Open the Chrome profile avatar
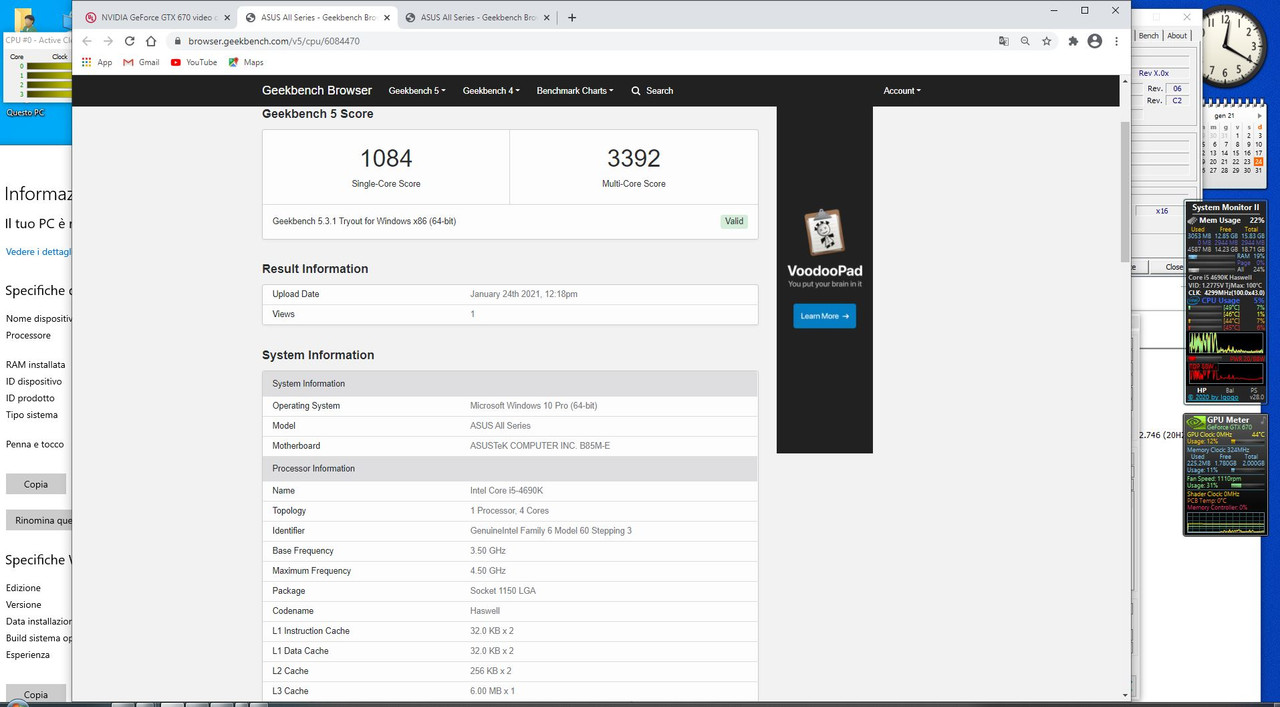Image resolution: width=1280 pixels, height=707 pixels. click(x=1094, y=41)
